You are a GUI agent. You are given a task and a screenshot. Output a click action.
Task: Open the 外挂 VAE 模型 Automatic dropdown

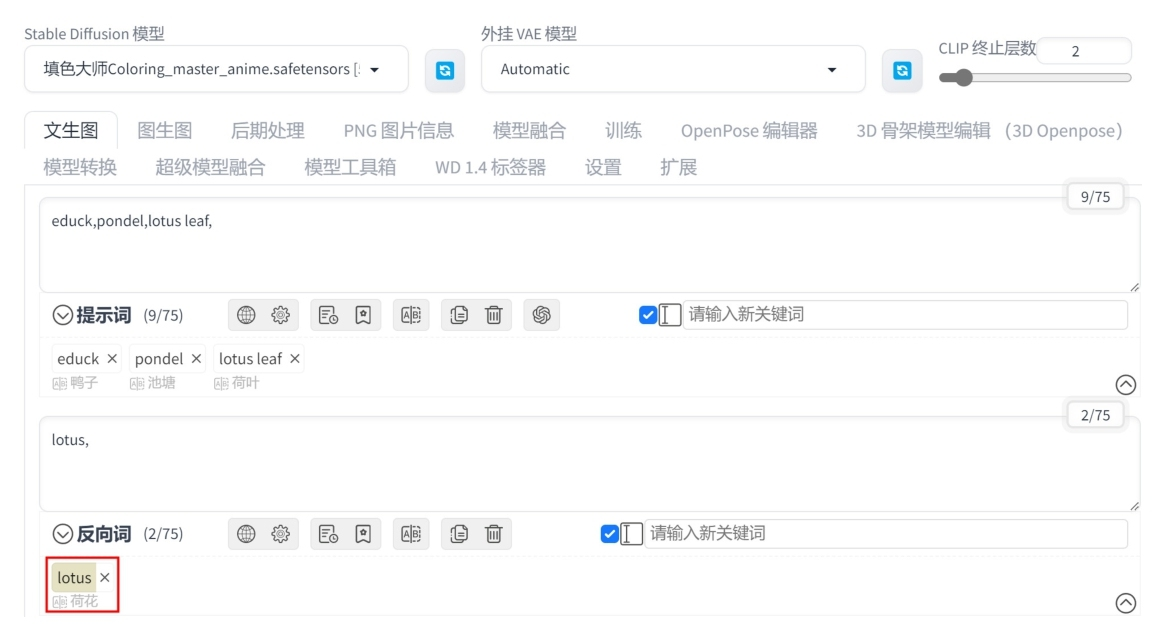(673, 69)
